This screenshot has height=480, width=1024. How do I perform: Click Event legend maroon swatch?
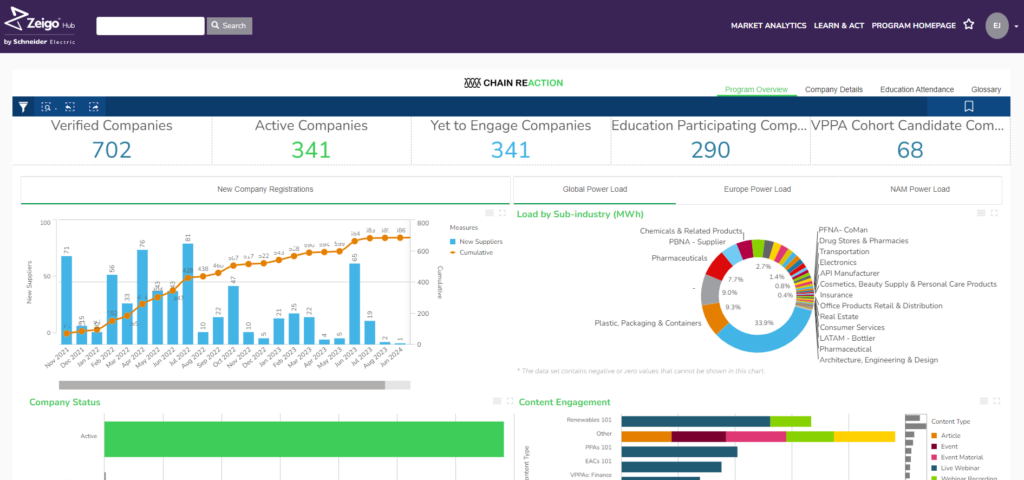click(x=935, y=447)
